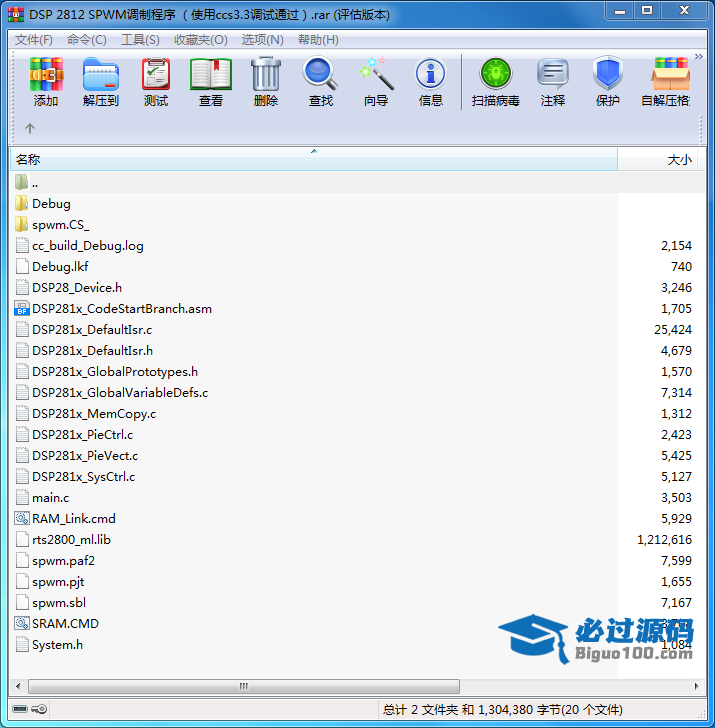Click WinRAR icon in title bar

point(16,14)
